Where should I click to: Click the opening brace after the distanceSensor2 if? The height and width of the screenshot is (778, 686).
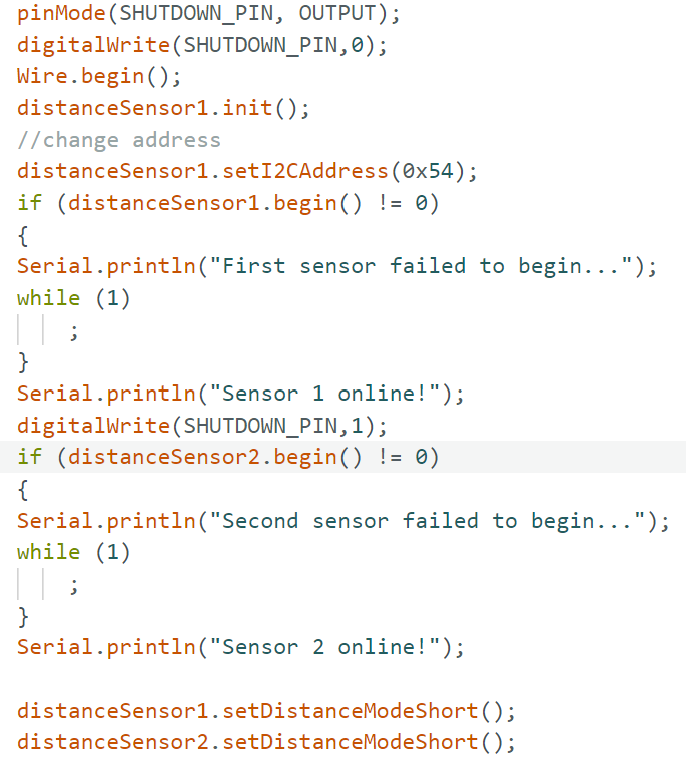pyautogui.click(x=23, y=490)
